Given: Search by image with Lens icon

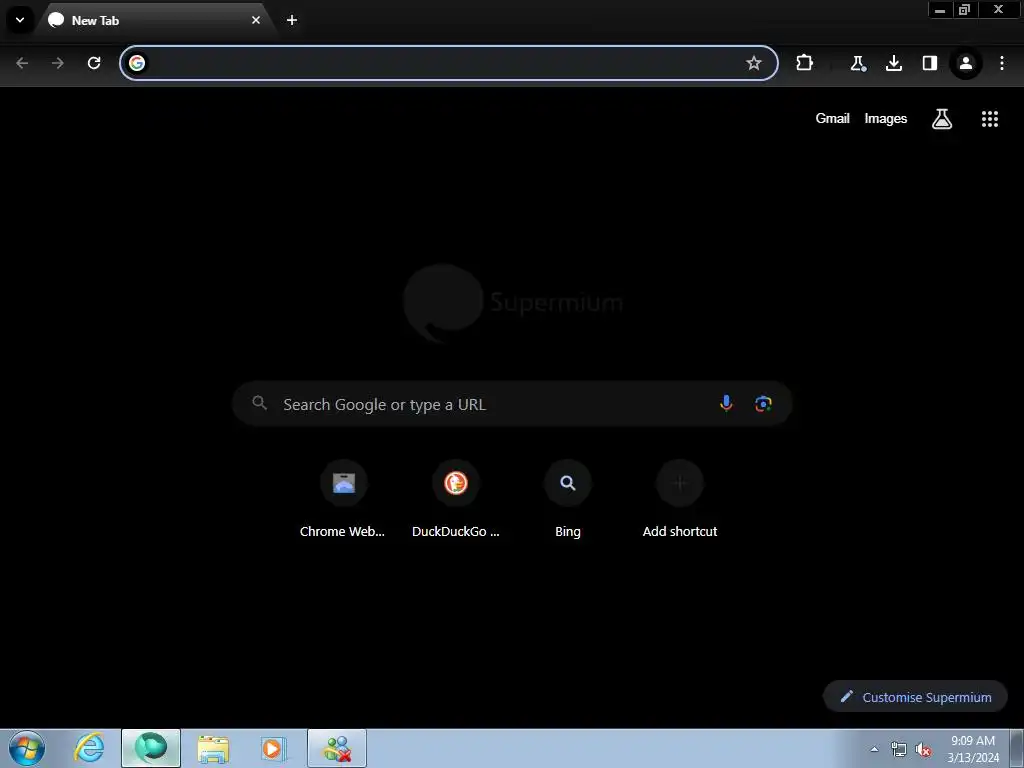Looking at the screenshot, I should click(x=763, y=404).
